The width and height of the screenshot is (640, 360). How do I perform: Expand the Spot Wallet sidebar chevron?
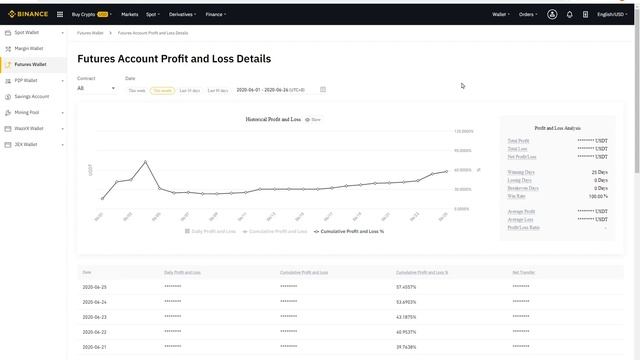pos(62,33)
